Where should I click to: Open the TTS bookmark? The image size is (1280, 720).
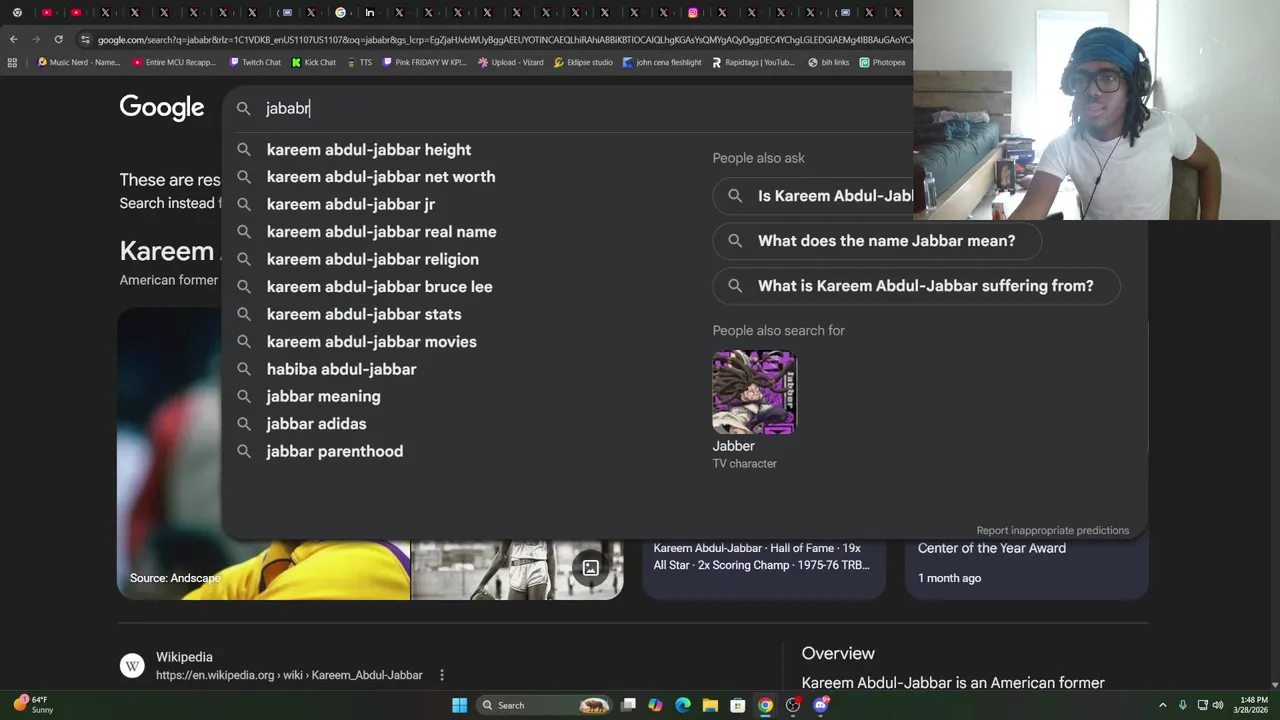point(359,62)
